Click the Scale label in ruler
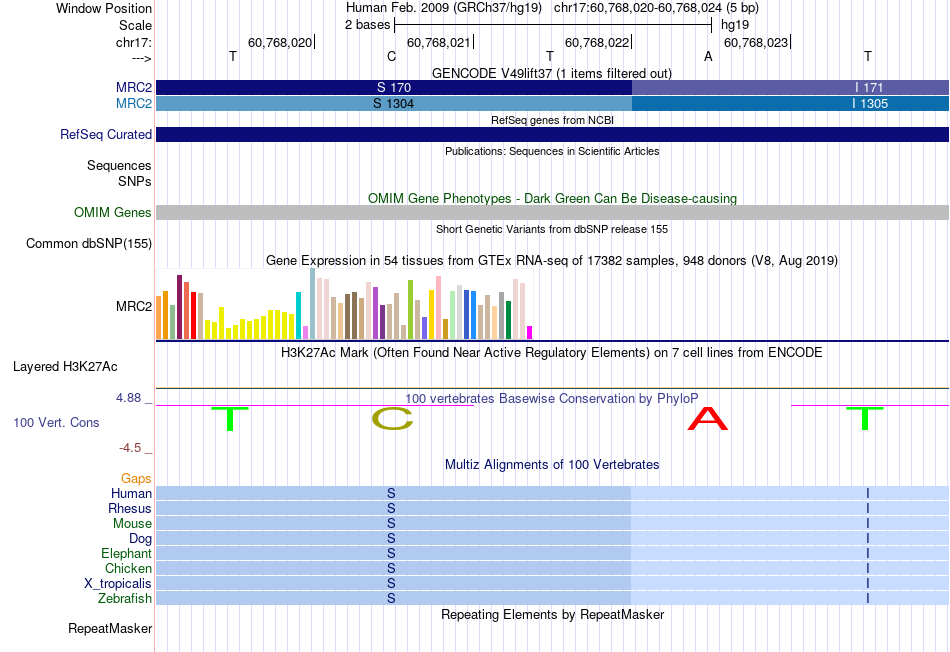950x652 pixels. [x=135, y=25]
